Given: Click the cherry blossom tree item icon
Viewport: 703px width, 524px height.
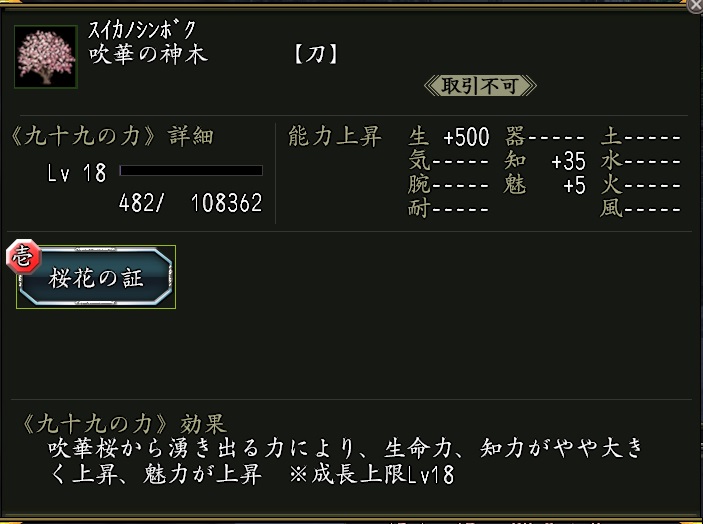Looking at the screenshot, I should 43,56.
